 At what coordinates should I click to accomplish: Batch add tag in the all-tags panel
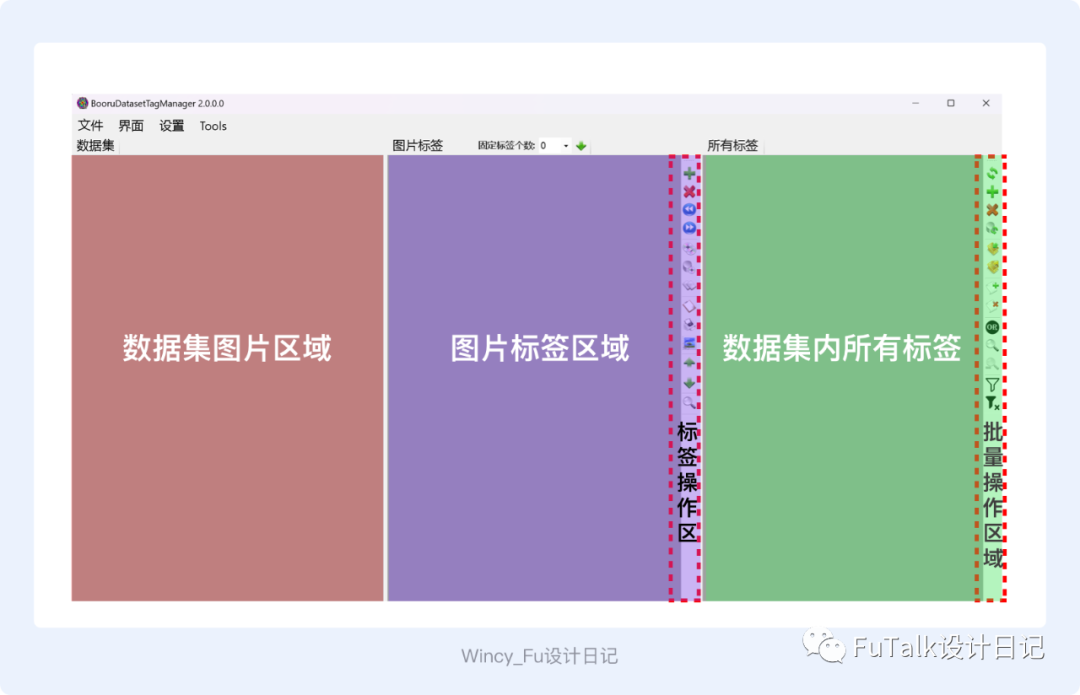tap(991, 191)
